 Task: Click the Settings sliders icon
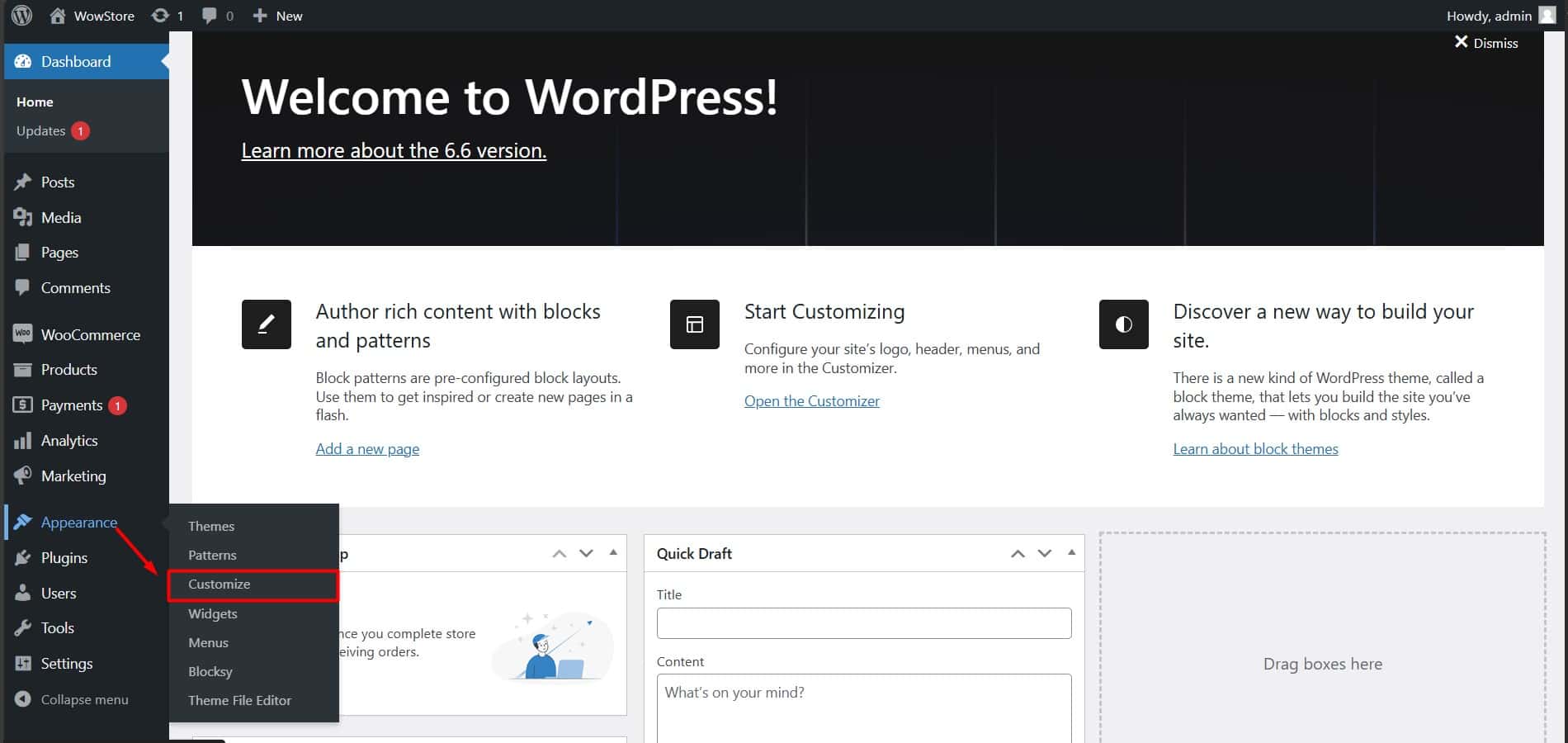[x=23, y=664]
